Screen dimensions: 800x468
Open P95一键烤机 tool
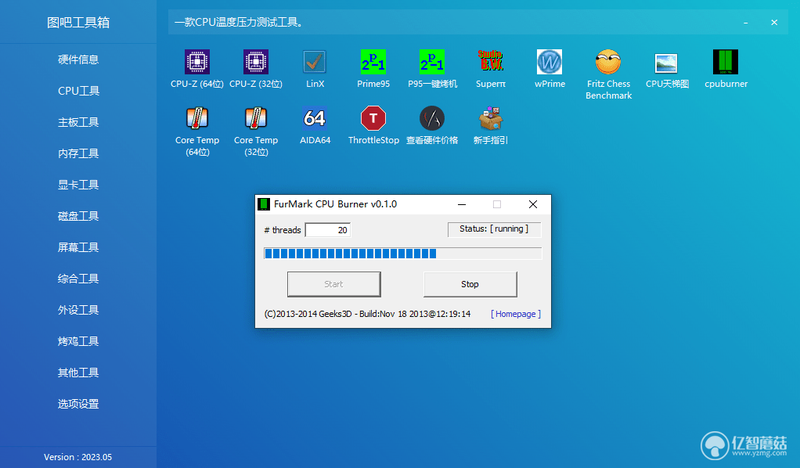pos(432,69)
